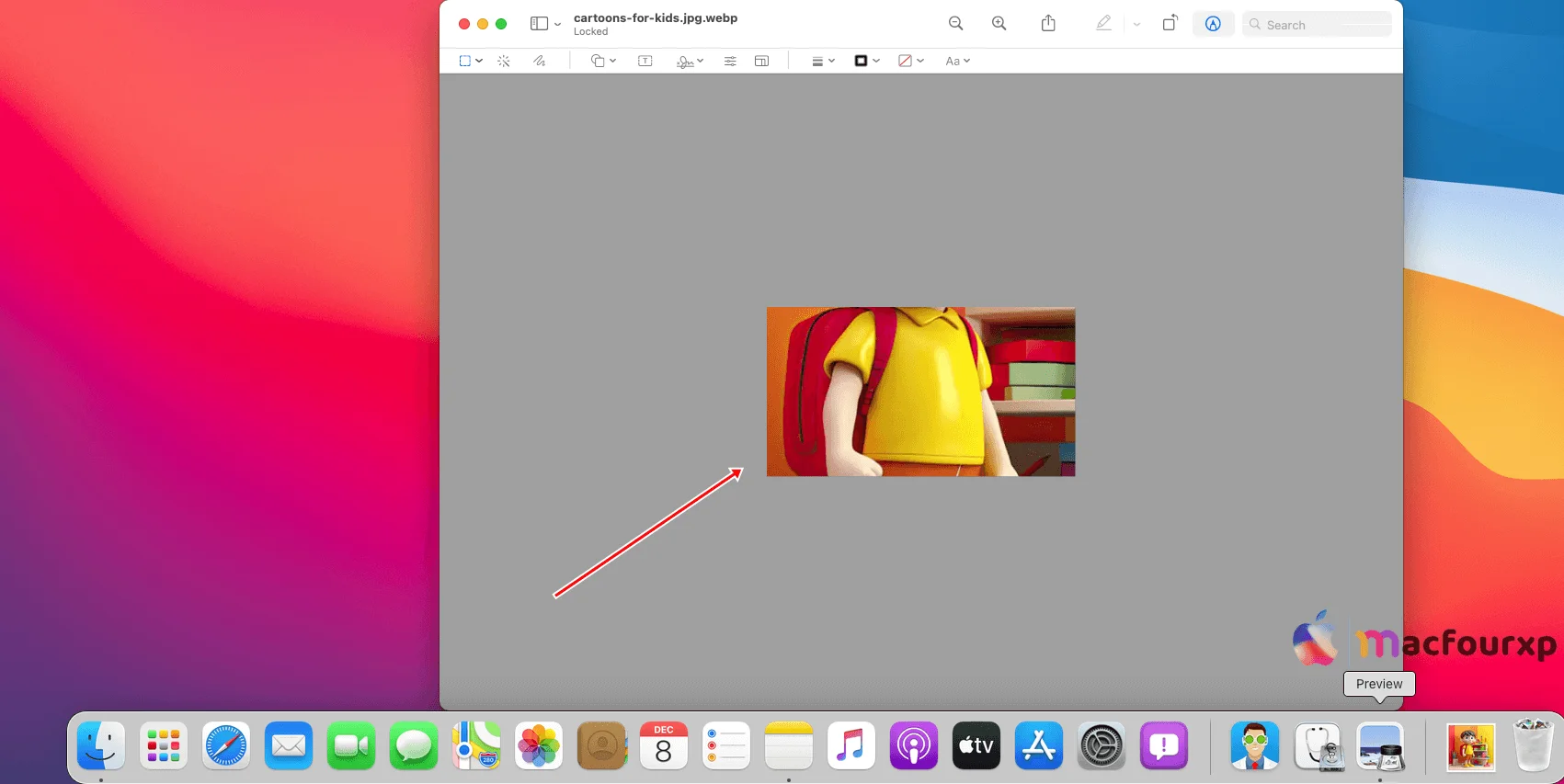Select the rectangular Selection tool
The image size is (1564, 784).
(465, 61)
